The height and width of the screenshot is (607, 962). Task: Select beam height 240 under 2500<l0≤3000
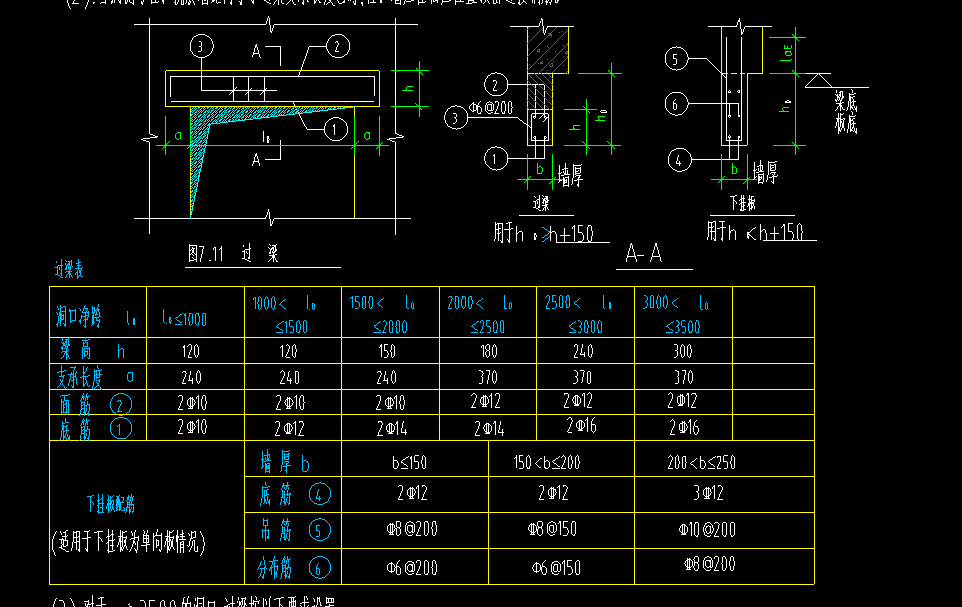click(x=583, y=351)
